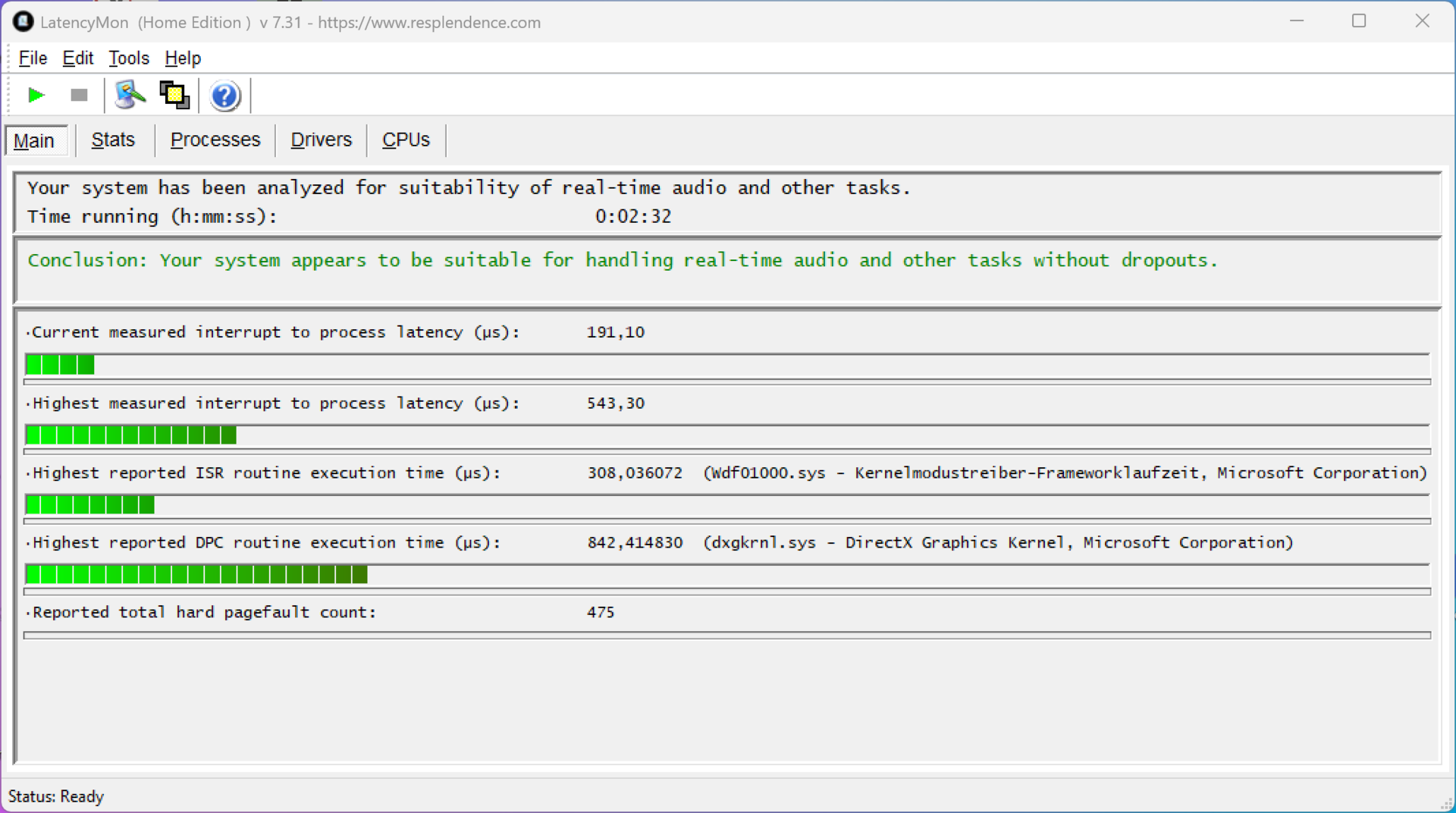Image resolution: width=1456 pixels, height=813 pixels.
Task: Open the Drivers tab
Action: pos(321,140)
